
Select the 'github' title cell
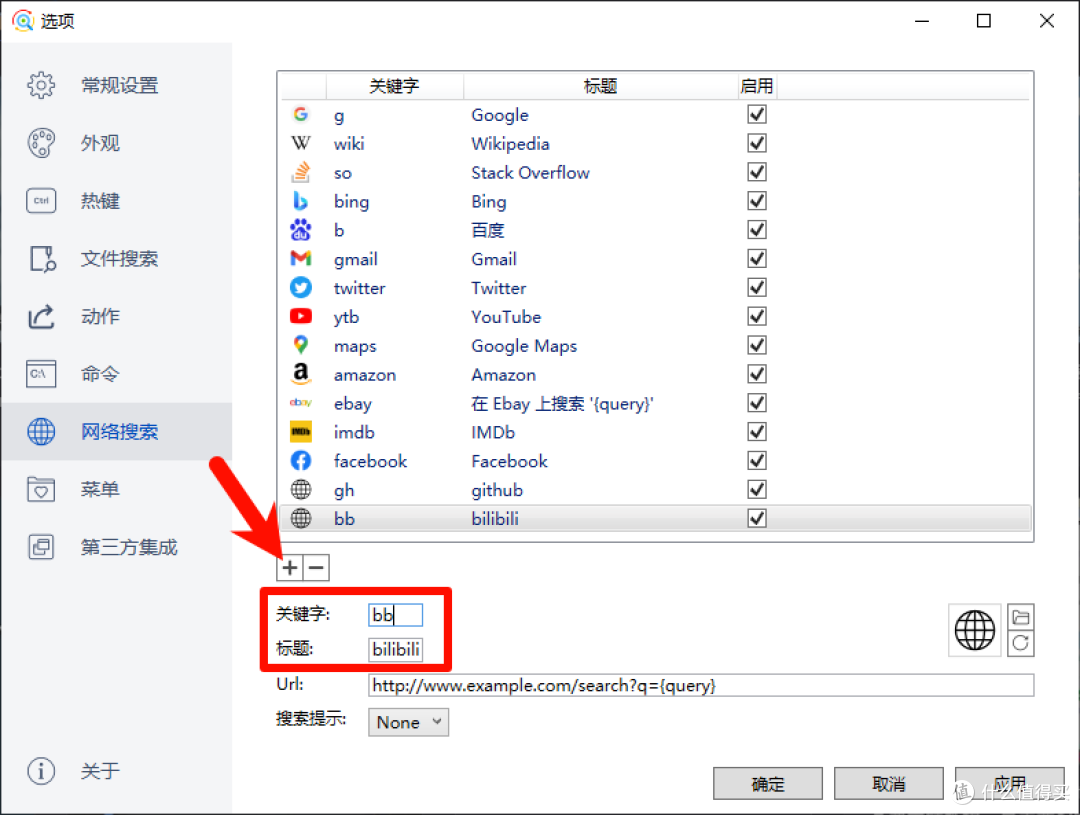click(x=497, y=490)
